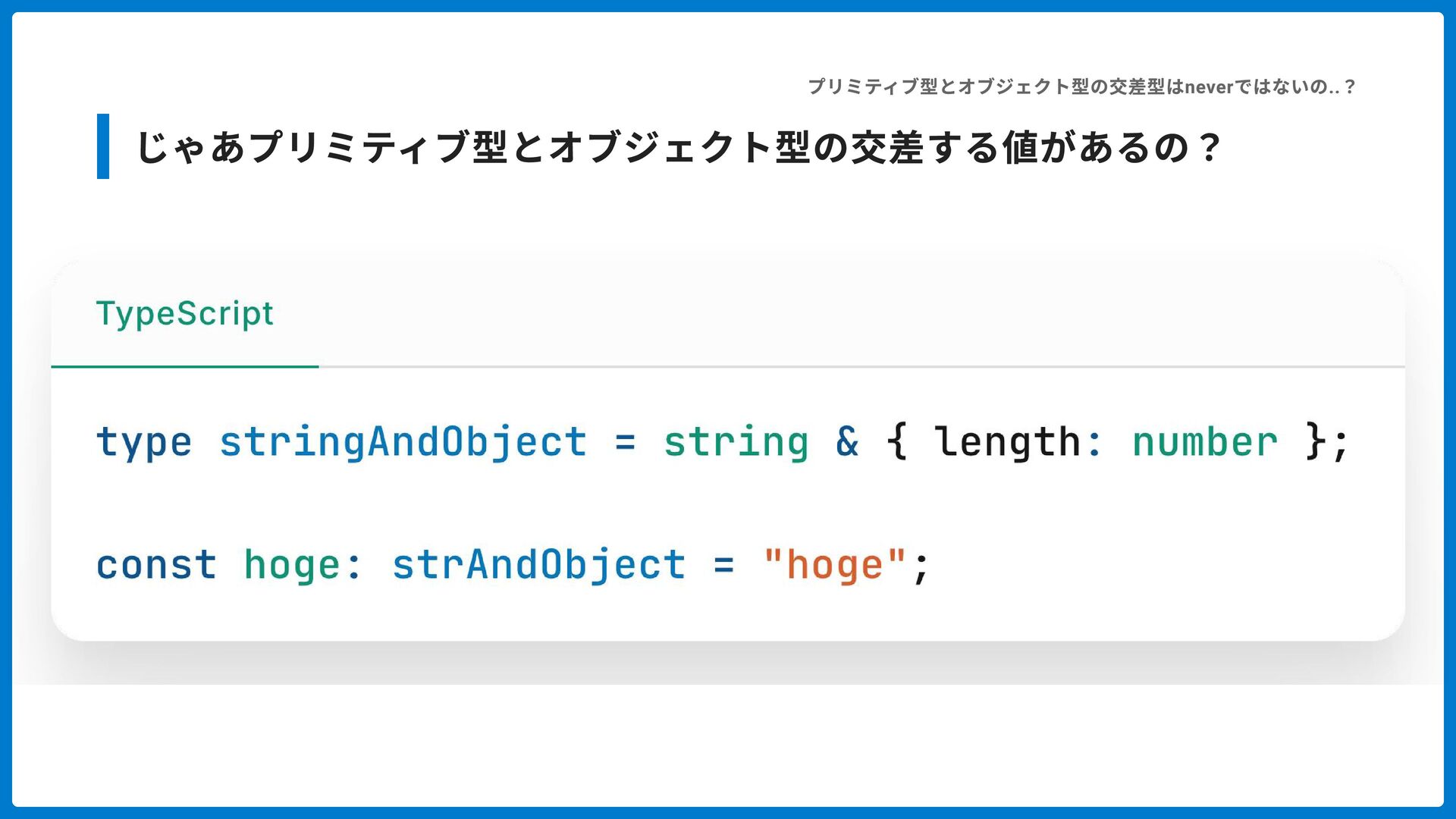Click the 'stringAndObject' type name
Screen dimensions: 1456x819
pyautogui.click(x=403, y=442)
